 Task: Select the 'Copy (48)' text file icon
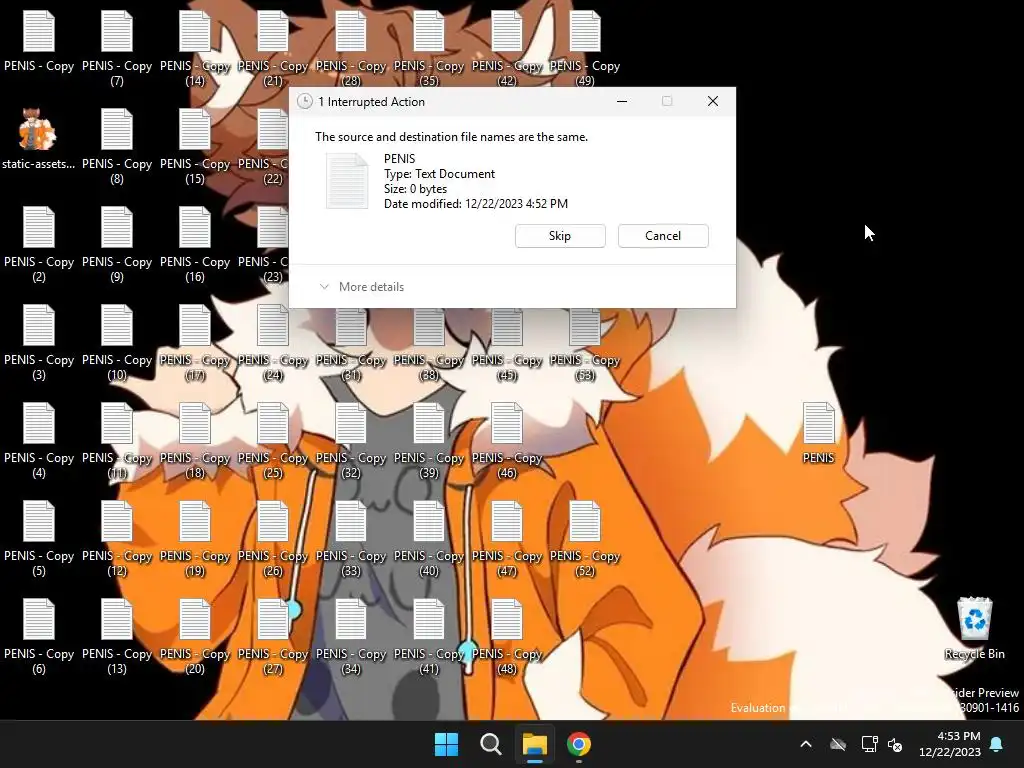pyautogui.click(x=507, y=619)
